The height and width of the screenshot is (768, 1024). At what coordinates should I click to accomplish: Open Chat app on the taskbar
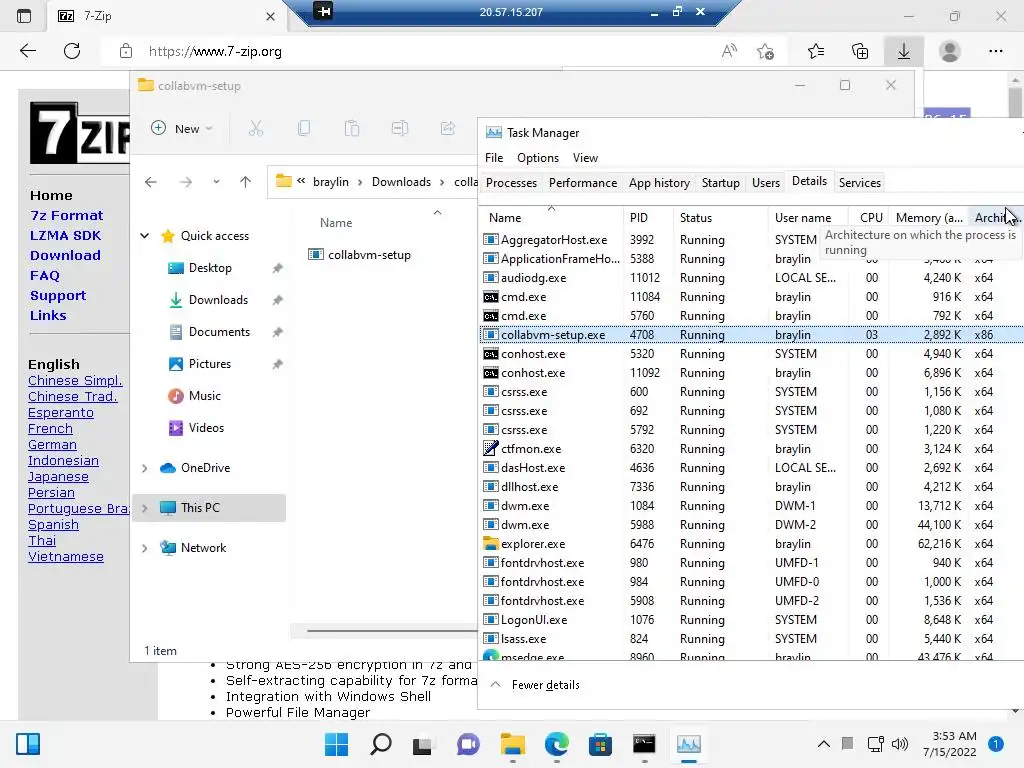(468, 744)
